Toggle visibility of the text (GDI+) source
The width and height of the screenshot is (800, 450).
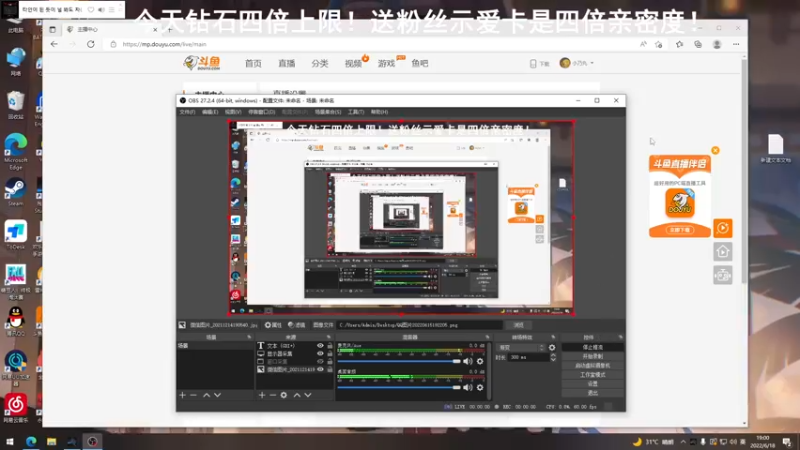(x=320, y=345)
